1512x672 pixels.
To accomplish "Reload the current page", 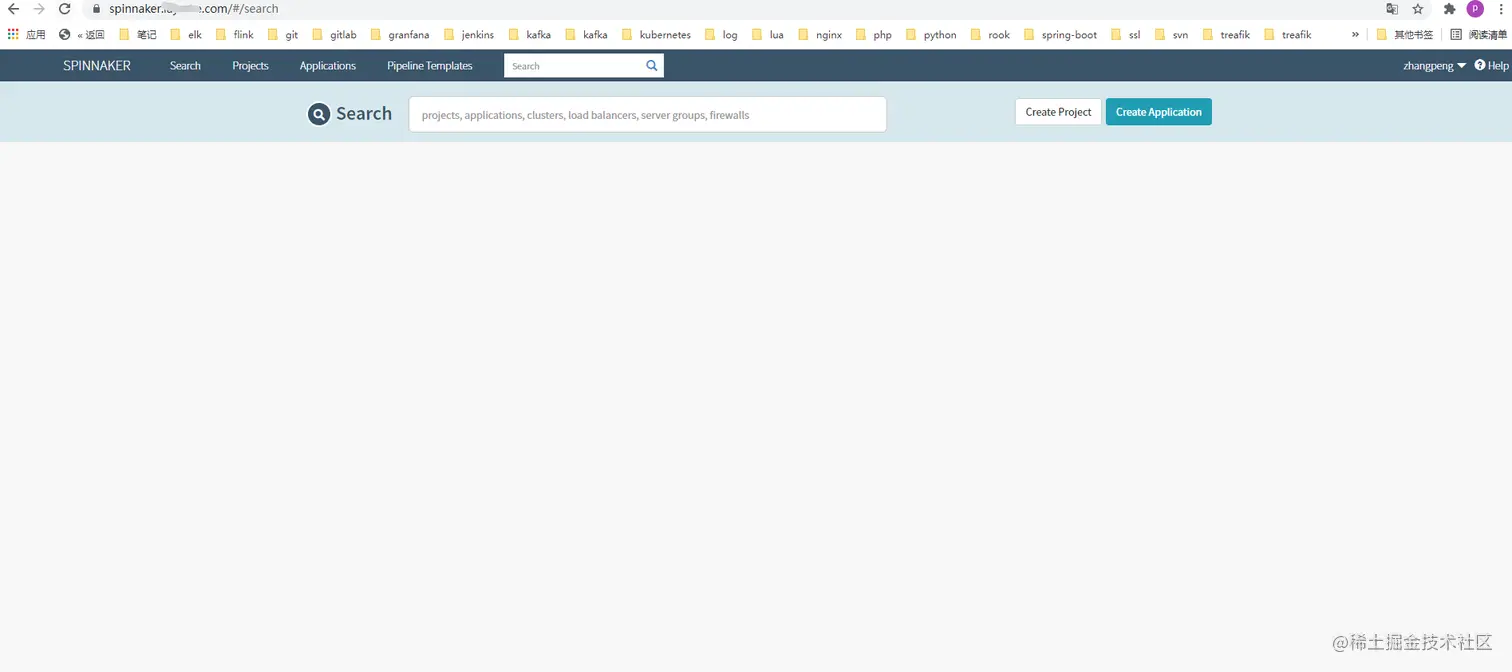I will [x=65, y=9].
